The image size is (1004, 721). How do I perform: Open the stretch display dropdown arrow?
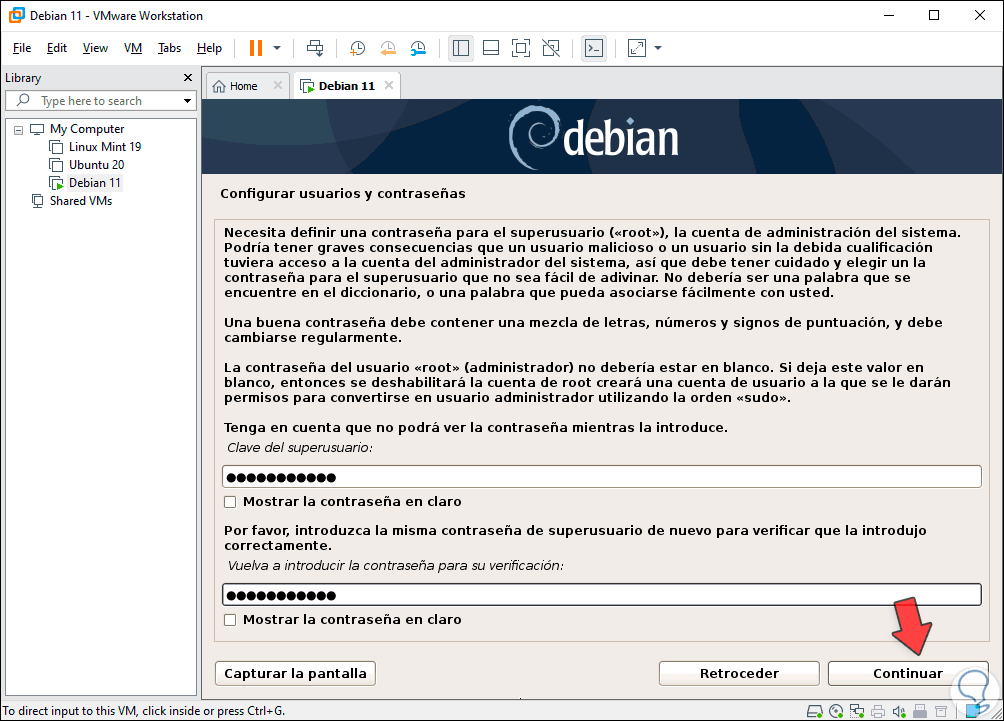(658, 48)
